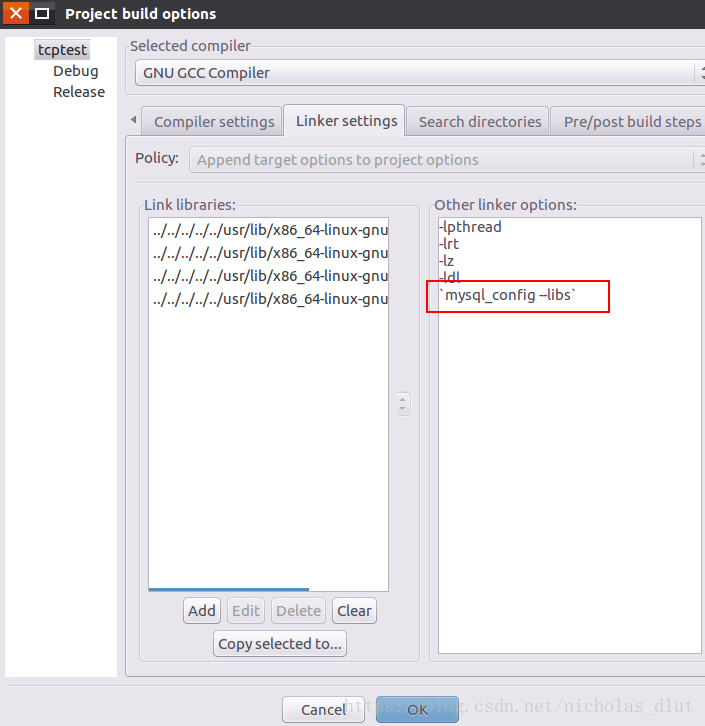Click -lpthread in other linker options

(470, 227)
